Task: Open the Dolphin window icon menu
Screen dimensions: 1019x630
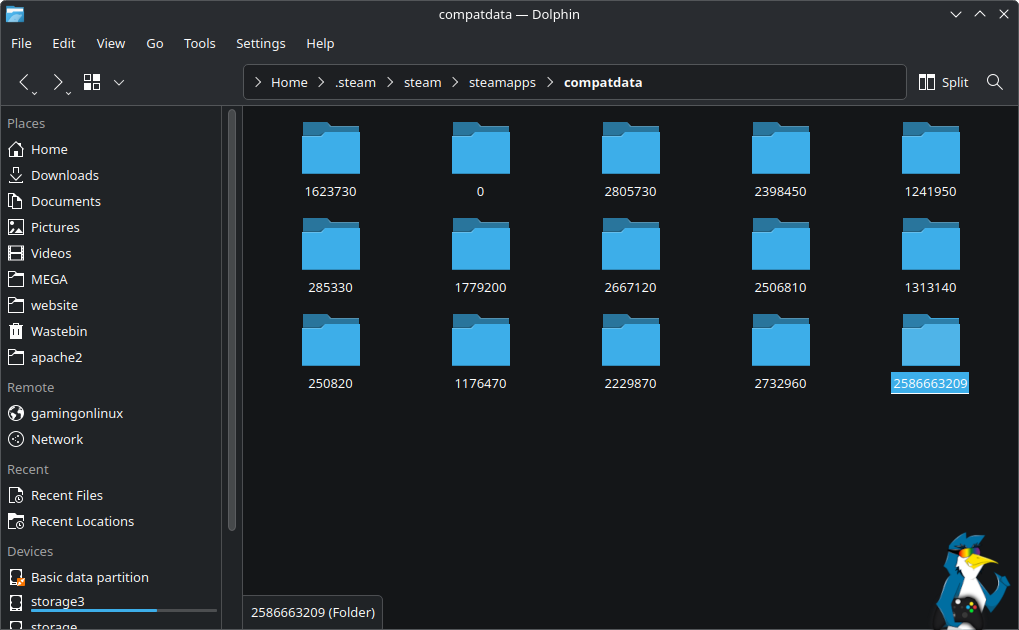Action: (15, 14)
